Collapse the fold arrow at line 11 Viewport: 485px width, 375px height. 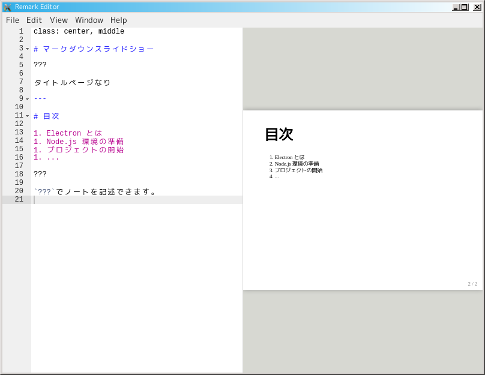[x=28, y=116]
